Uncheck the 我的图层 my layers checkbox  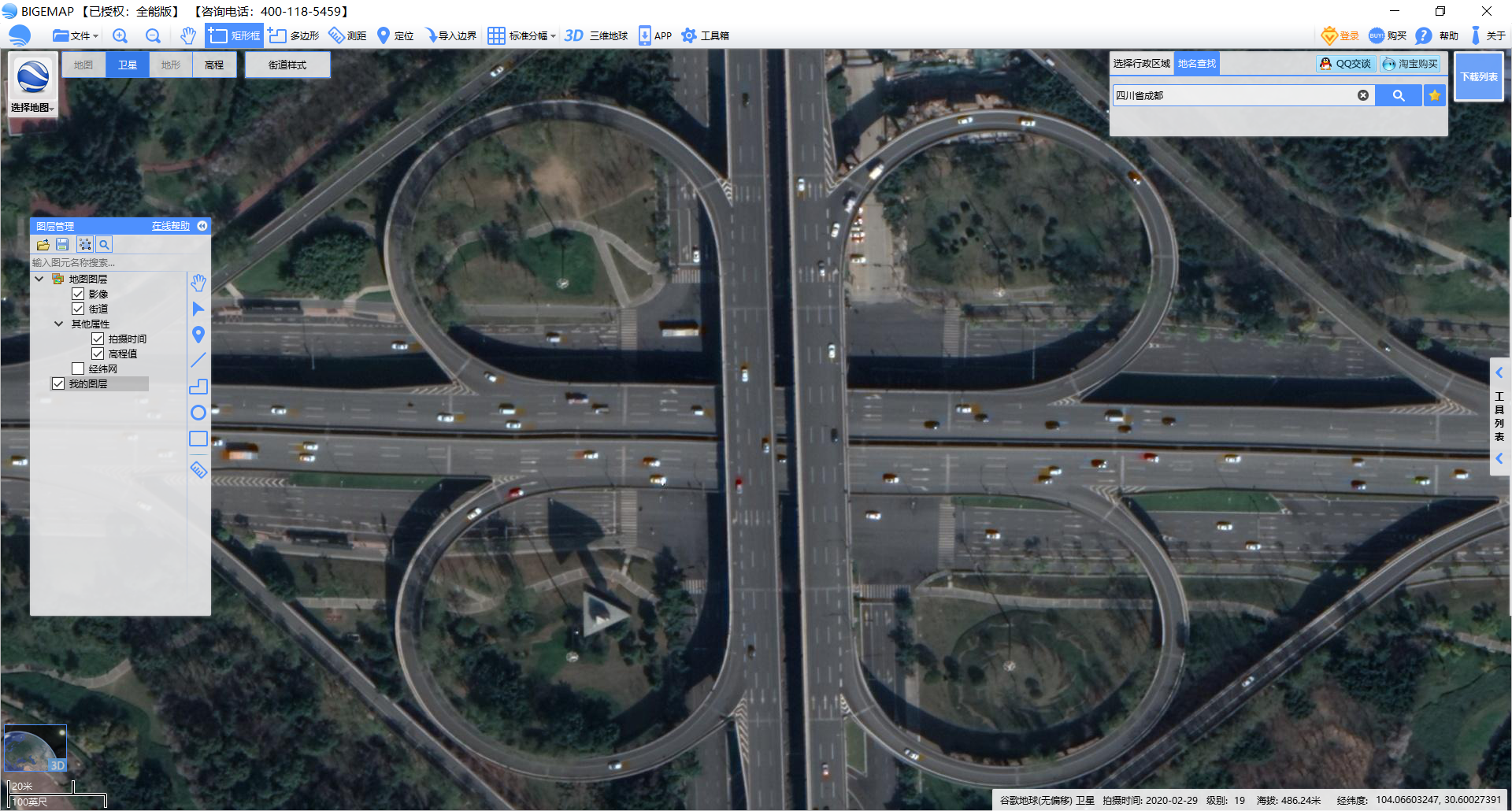click(x=58, y=383)
